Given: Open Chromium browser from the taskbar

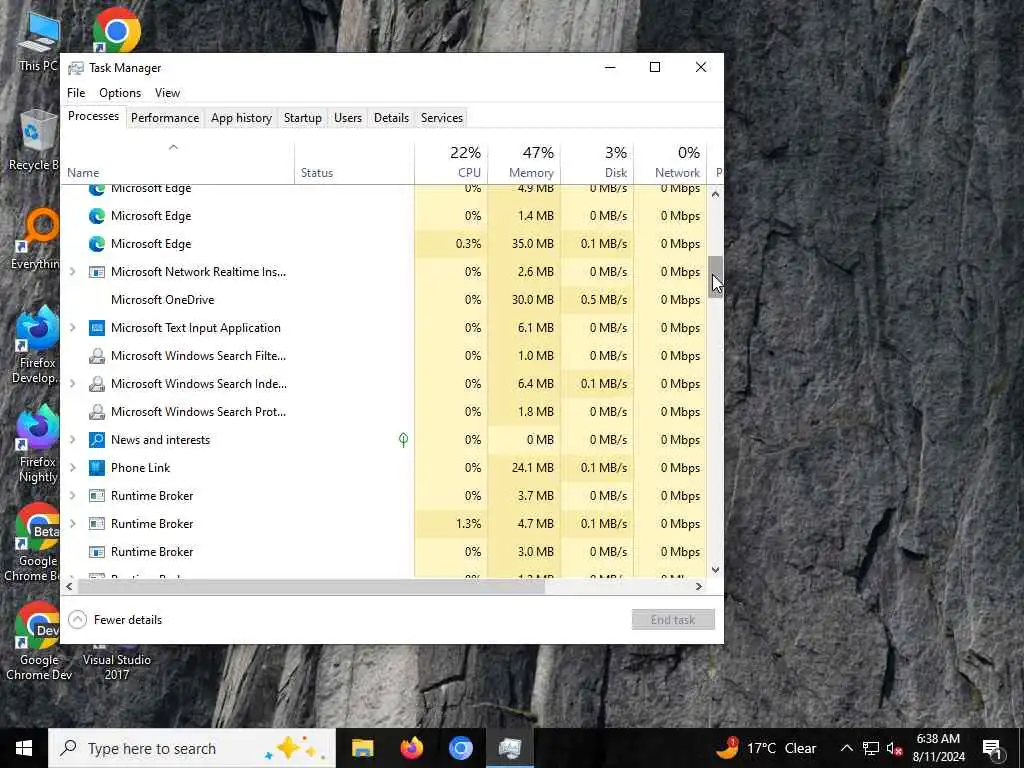Looking at the screenshot, I should [x=460, y=748].
